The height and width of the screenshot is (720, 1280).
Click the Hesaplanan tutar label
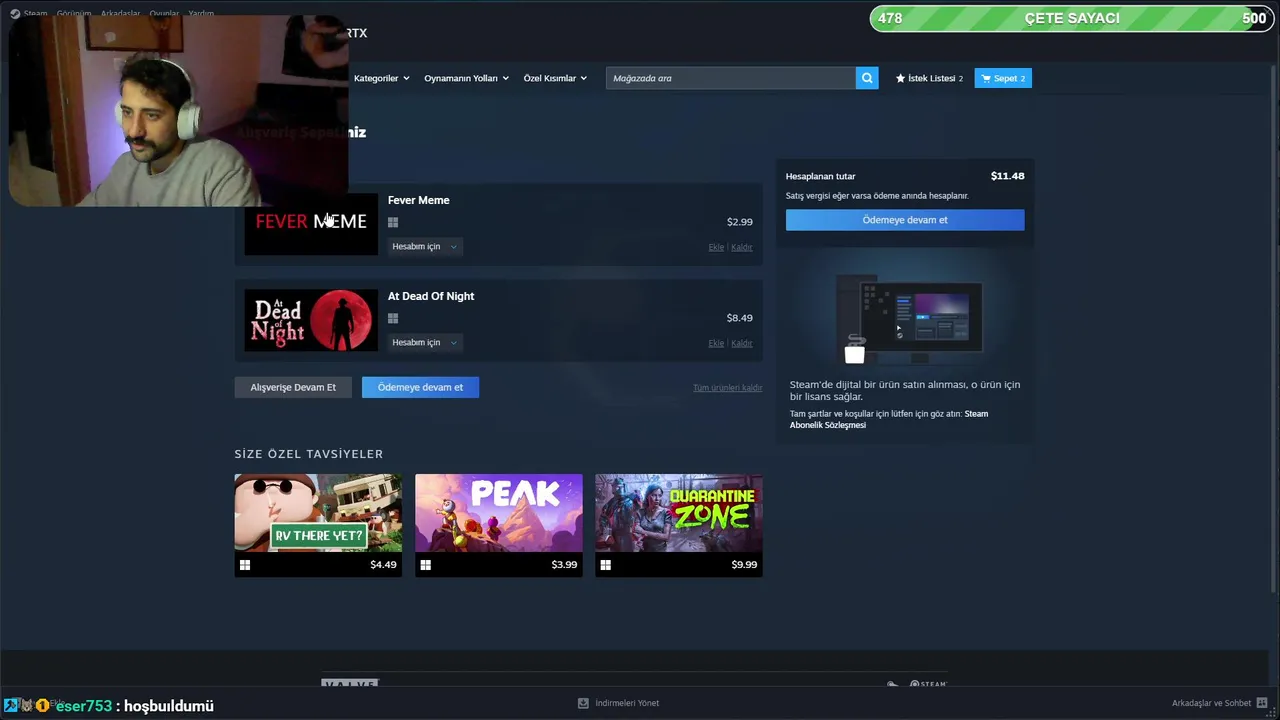(820, 176)
